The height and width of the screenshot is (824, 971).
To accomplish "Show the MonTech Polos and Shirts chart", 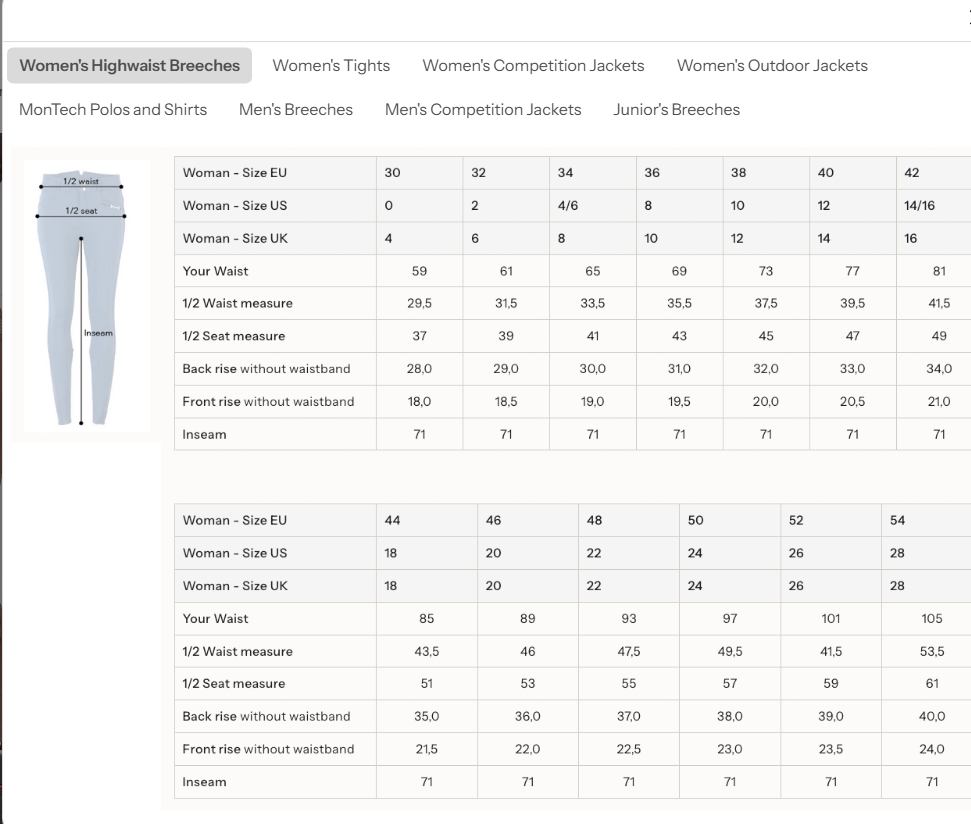I will (x=113, y=110).
